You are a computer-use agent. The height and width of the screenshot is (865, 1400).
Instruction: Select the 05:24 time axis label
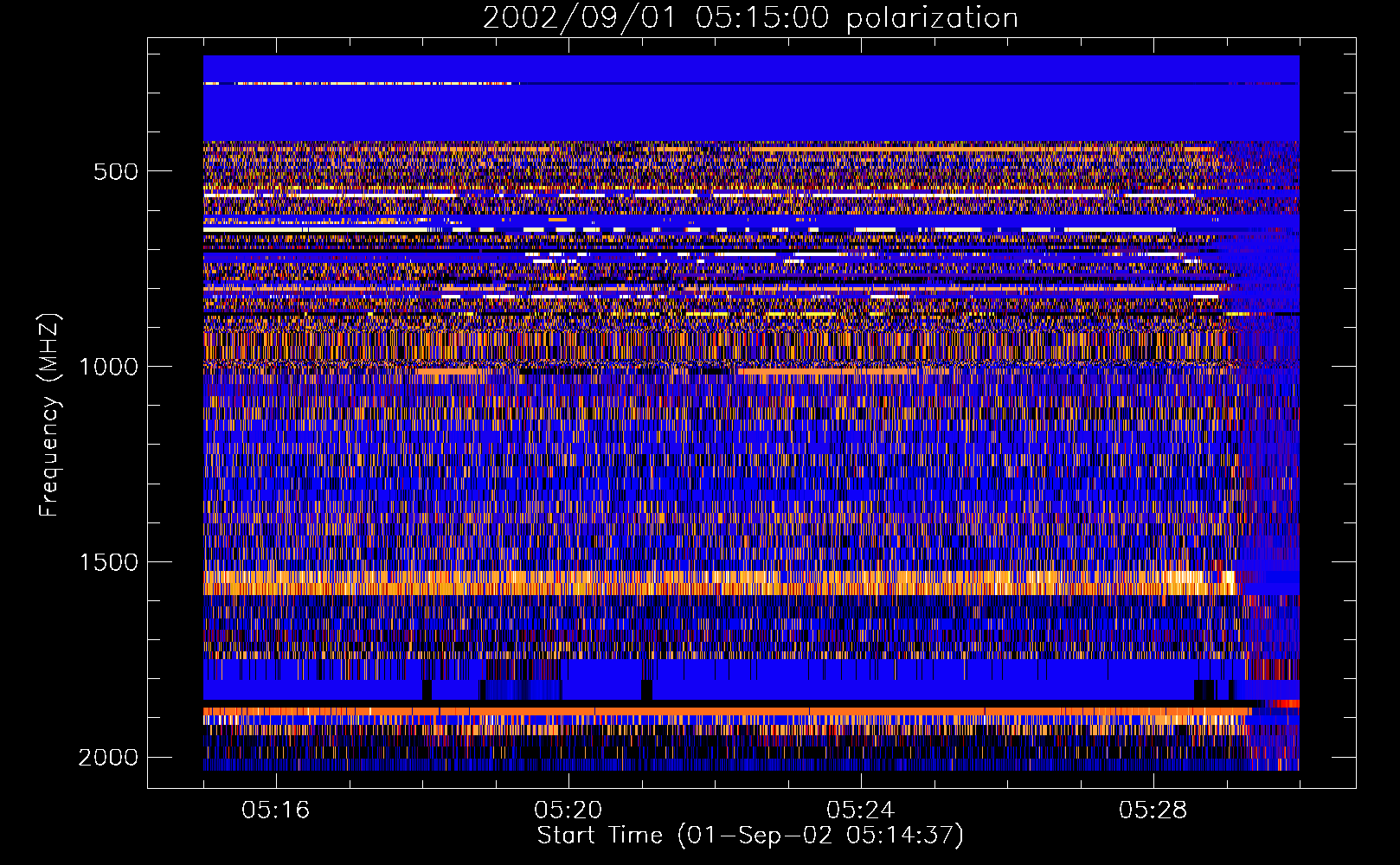tap(861, 811)
